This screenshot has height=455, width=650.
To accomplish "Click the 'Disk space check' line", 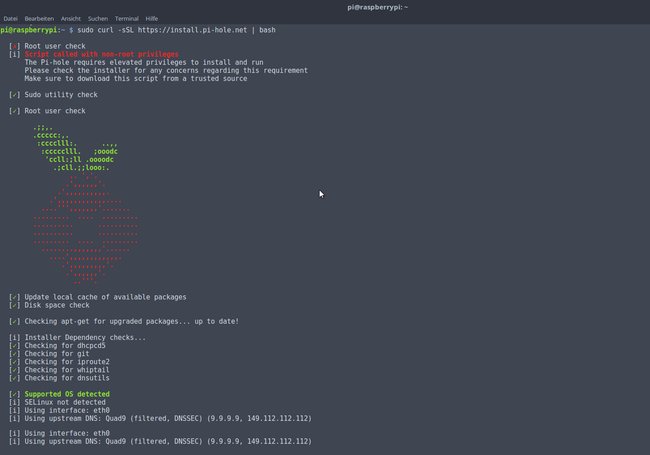I will [57, 305].
